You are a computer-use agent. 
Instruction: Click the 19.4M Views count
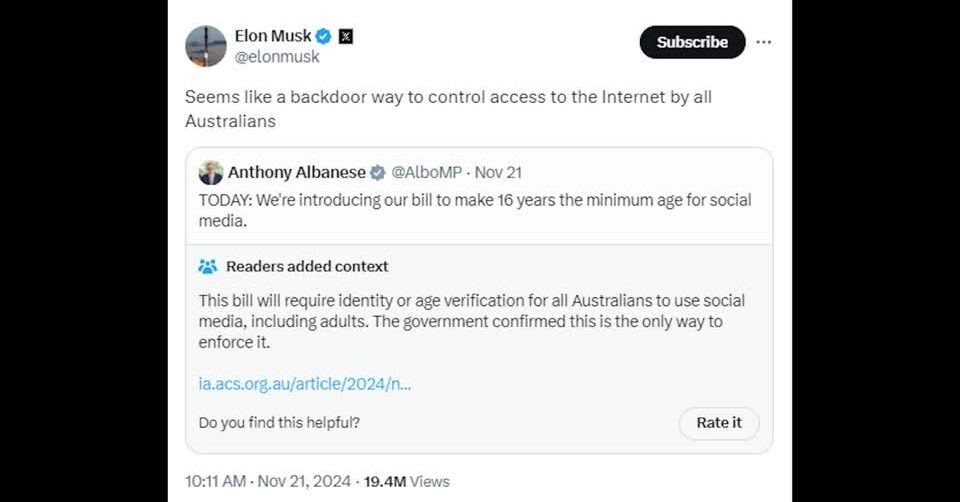tap(405, 481)
